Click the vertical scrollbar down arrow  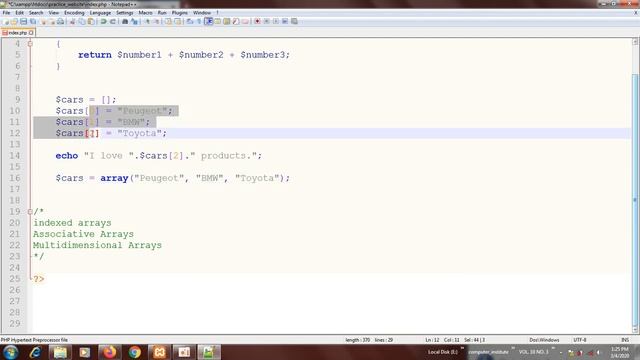click(x=635, y=329)
